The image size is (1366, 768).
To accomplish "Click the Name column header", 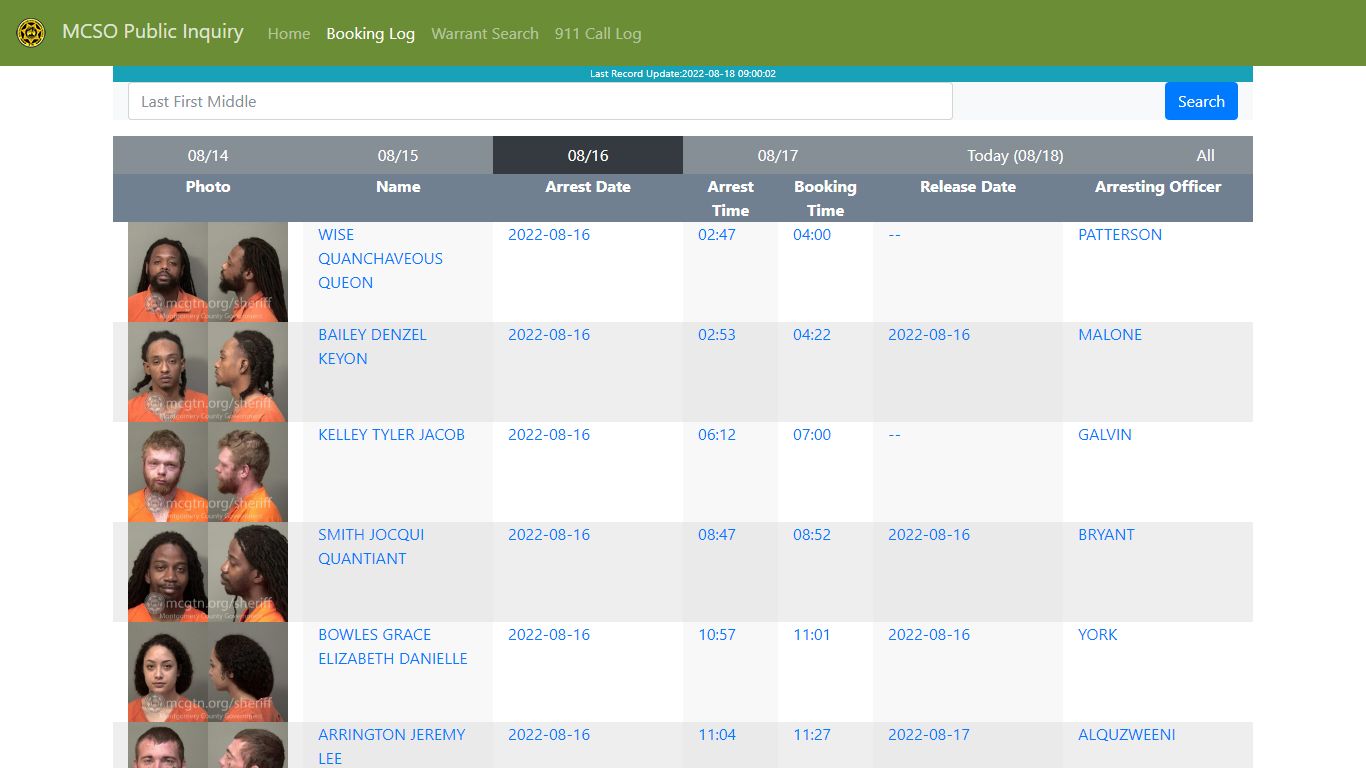I will 398,186.
